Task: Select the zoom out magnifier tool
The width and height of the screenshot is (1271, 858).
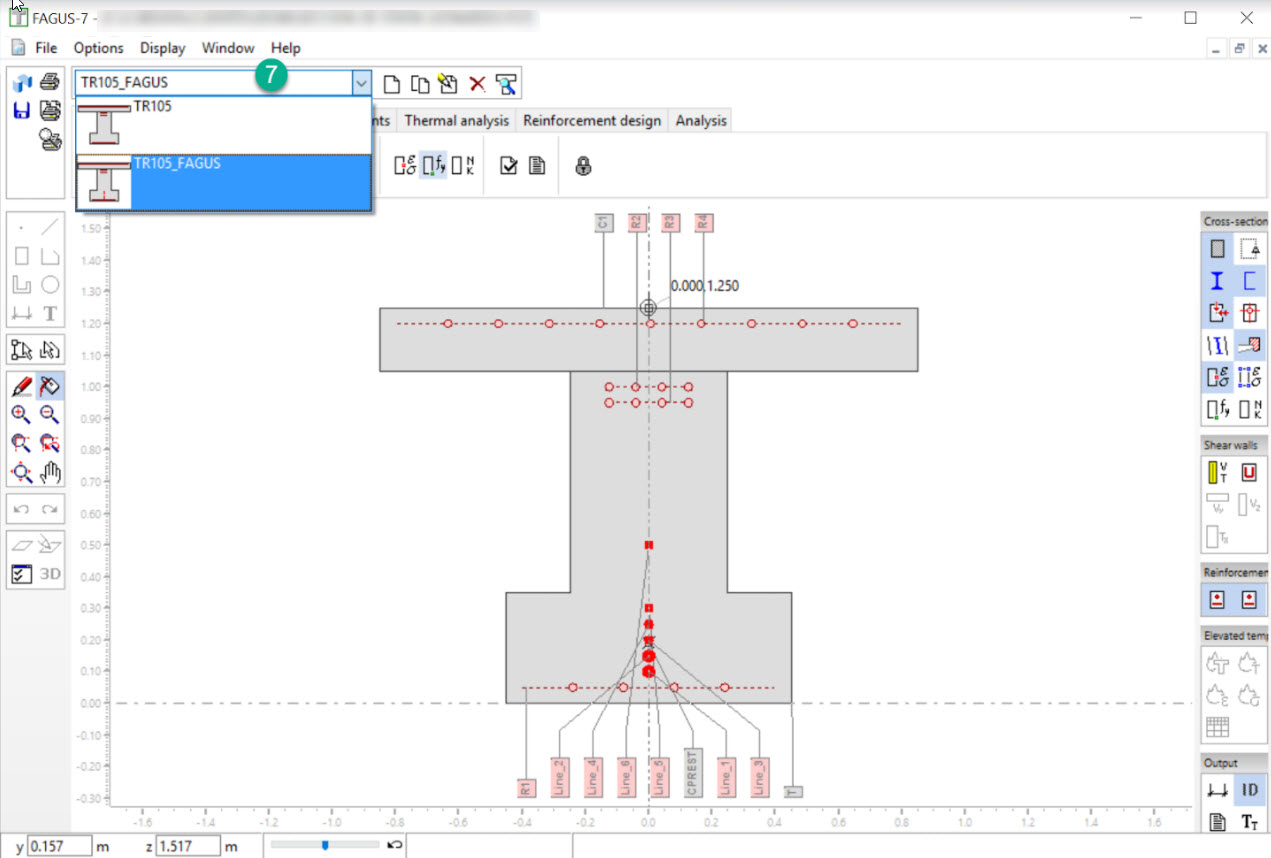Action: pos(50,415)
